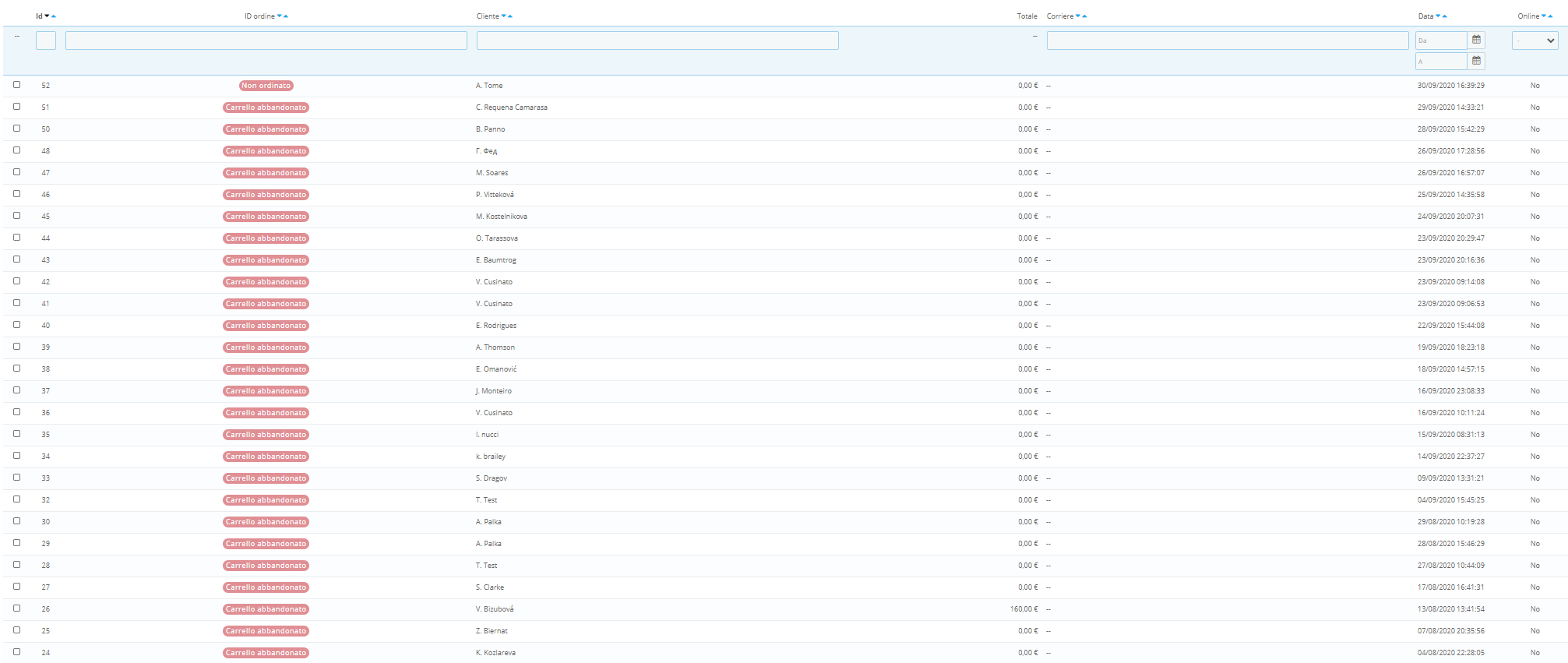Sort the Id column ascending
The width and height of the screenshot is (1568, 663).
(x=54, y=16)
